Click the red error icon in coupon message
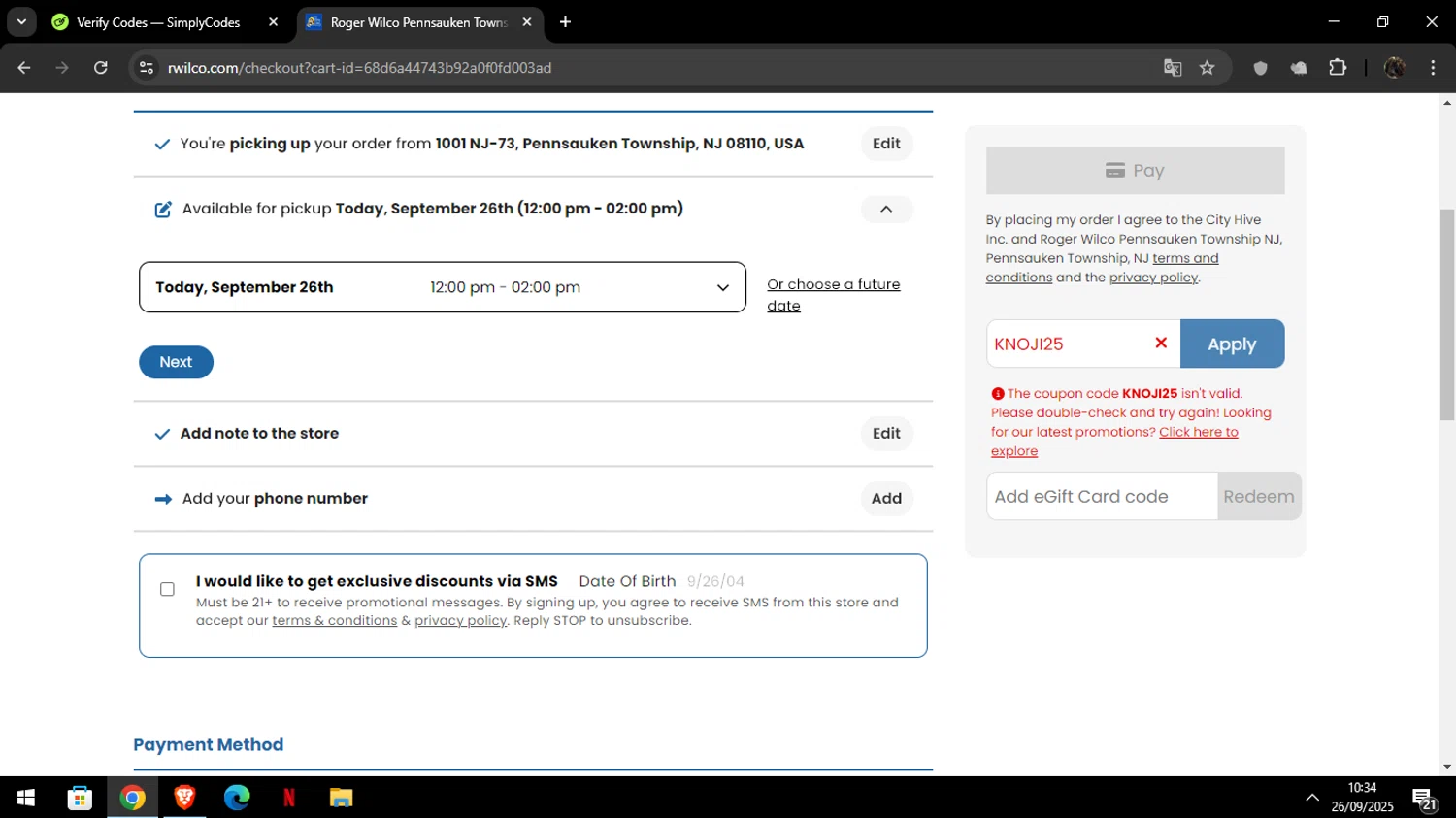This screenshot has width=1456, height=818. coord(998,394)
